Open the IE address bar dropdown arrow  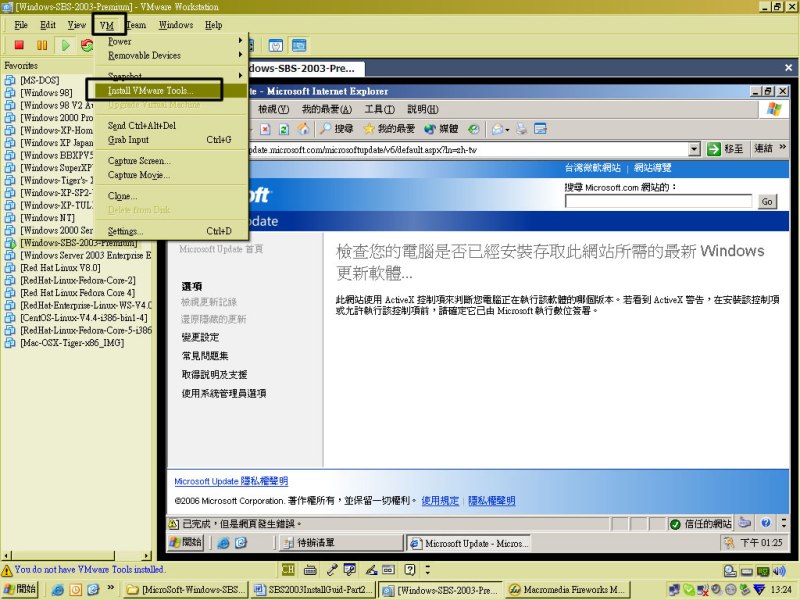pos(694,149)
